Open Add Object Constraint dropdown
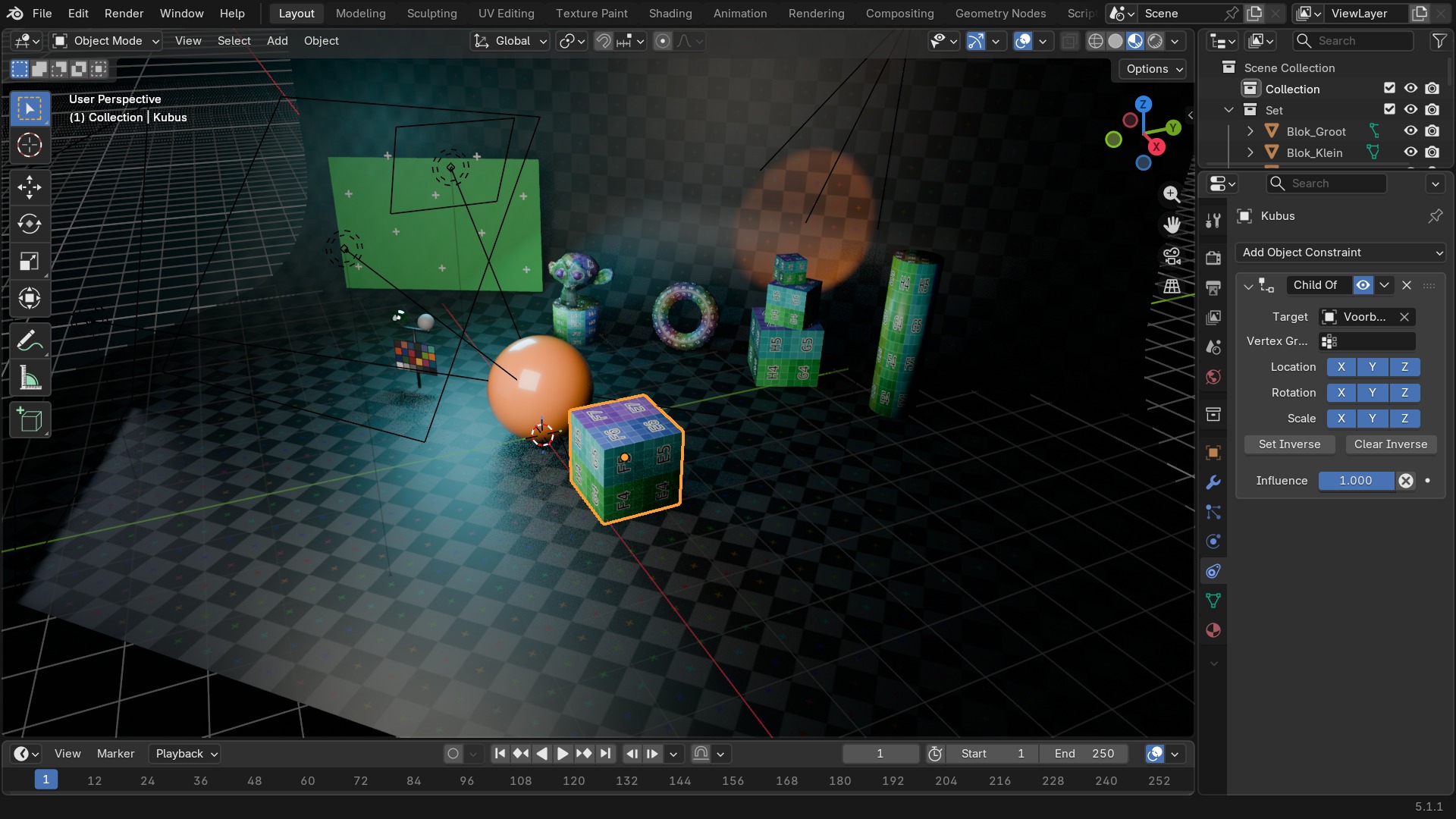Screen dimensions: 1456x819 (x=1340, y=253)
